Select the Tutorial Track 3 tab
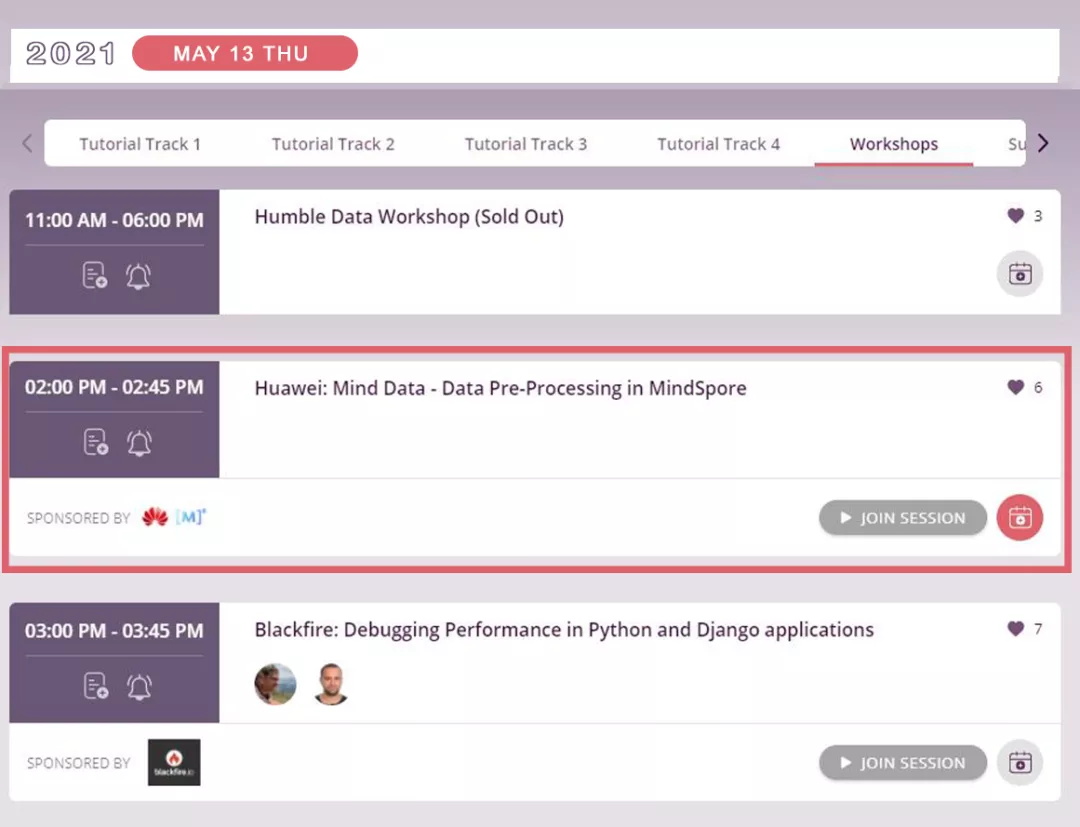 [x=525, y=144]
